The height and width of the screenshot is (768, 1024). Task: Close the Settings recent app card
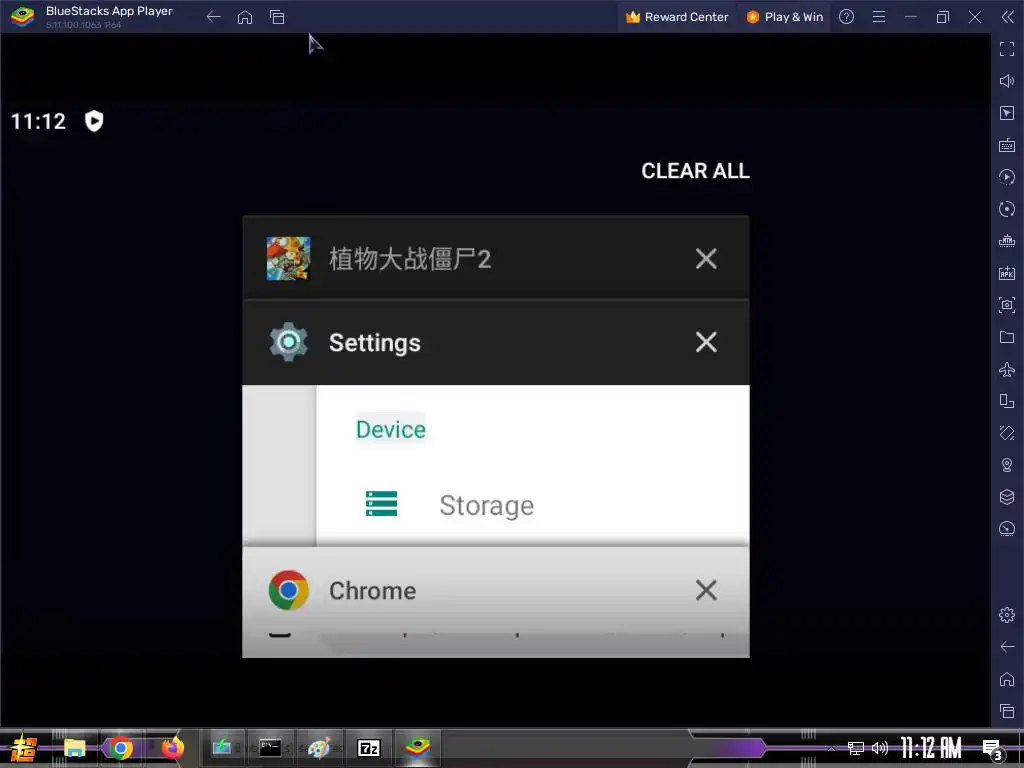[x=706, y=342]
